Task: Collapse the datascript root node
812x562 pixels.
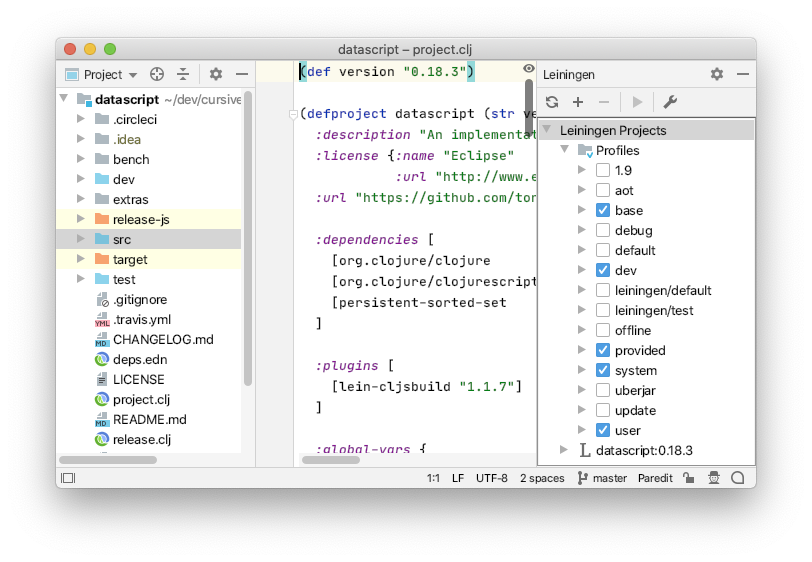Action: pos(64,98)
